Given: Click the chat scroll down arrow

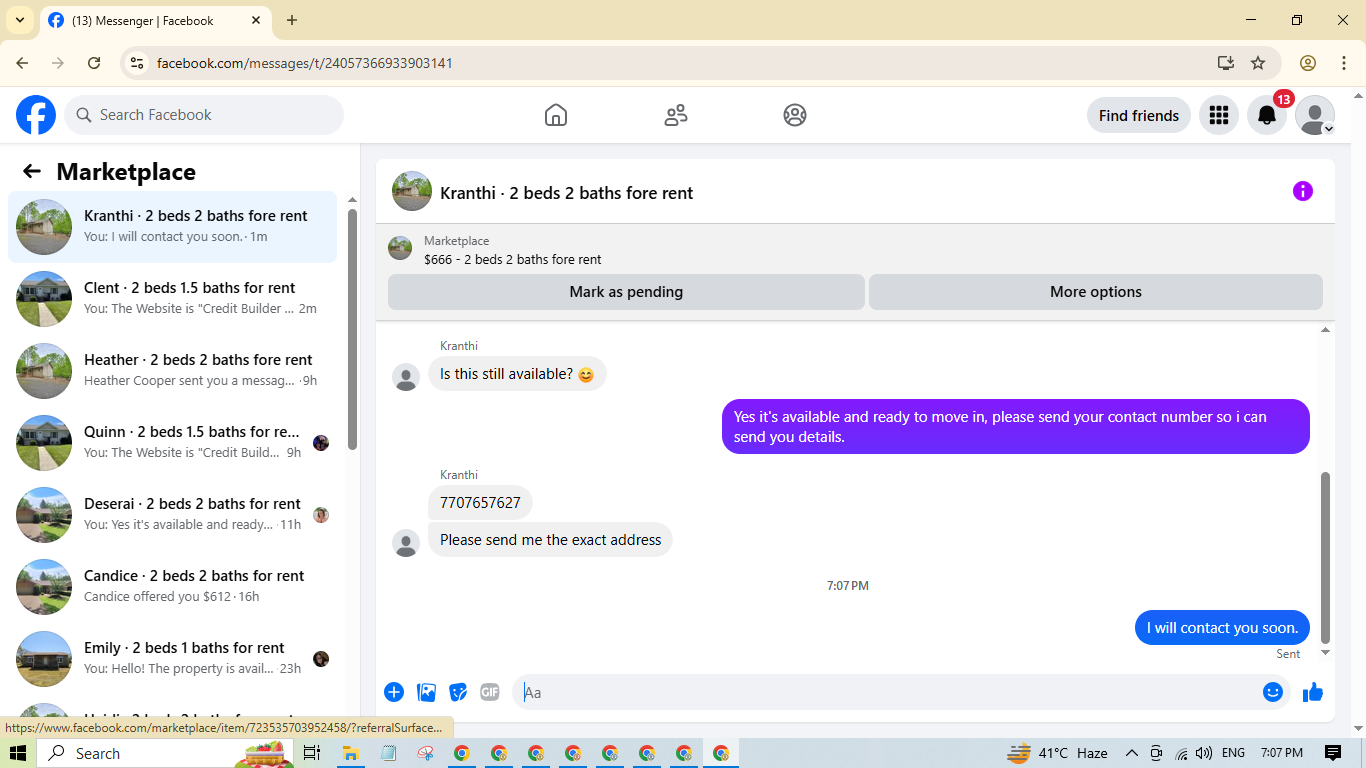Looking at the screenshot, I should coord(1326,653).
